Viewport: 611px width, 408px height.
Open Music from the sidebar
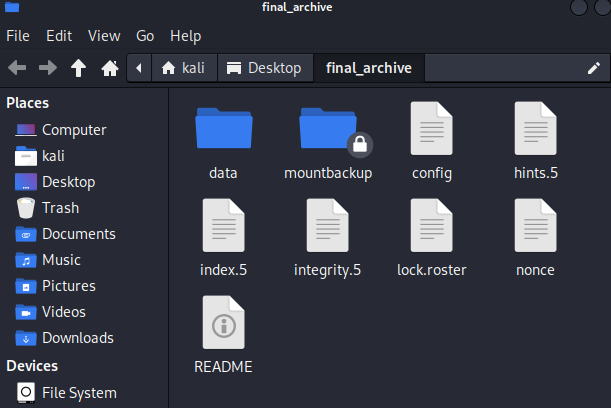tap(48, 260)
